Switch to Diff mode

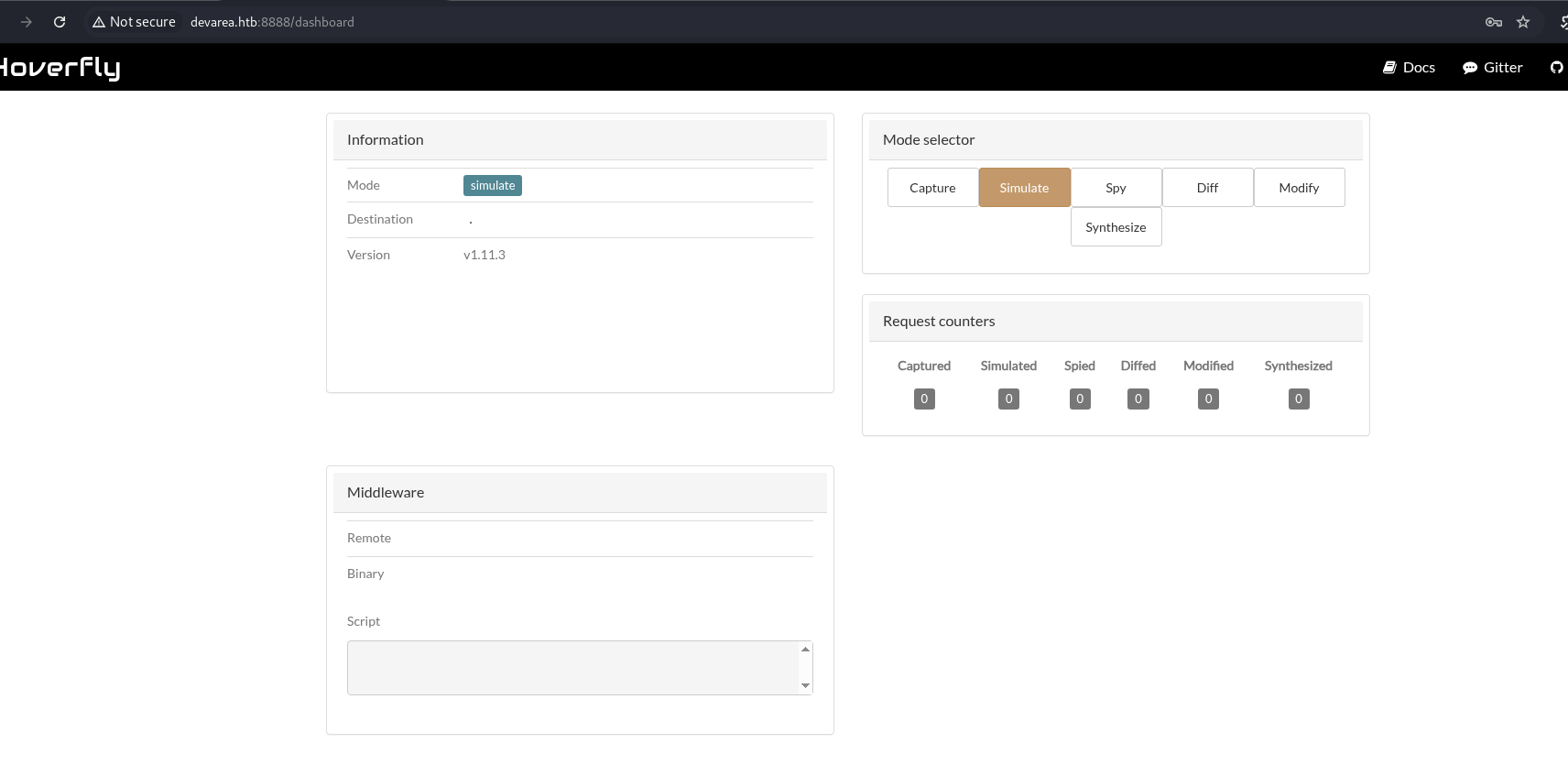click(x=1207, y=188)
